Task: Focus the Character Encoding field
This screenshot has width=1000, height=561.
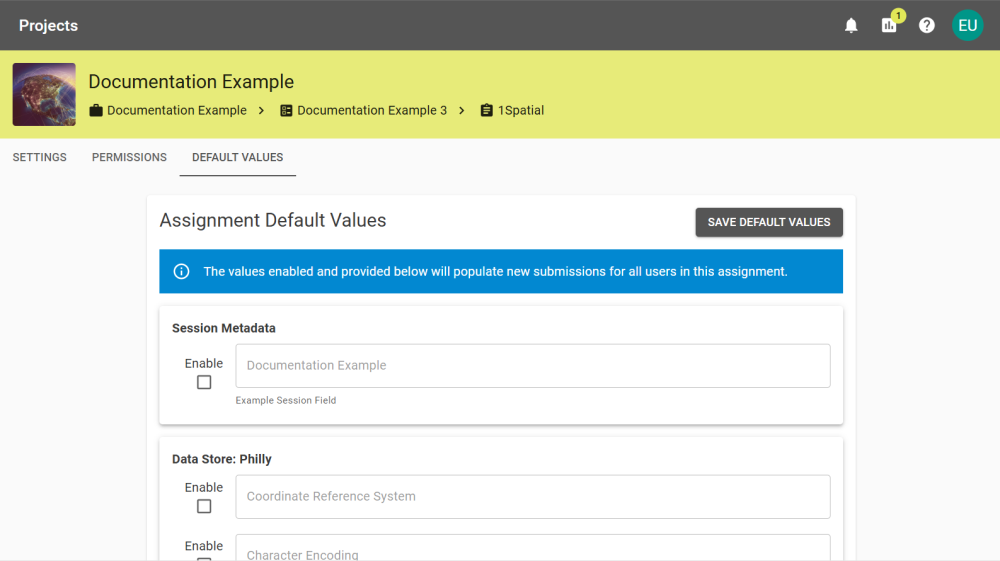Action: click(533, 548)
